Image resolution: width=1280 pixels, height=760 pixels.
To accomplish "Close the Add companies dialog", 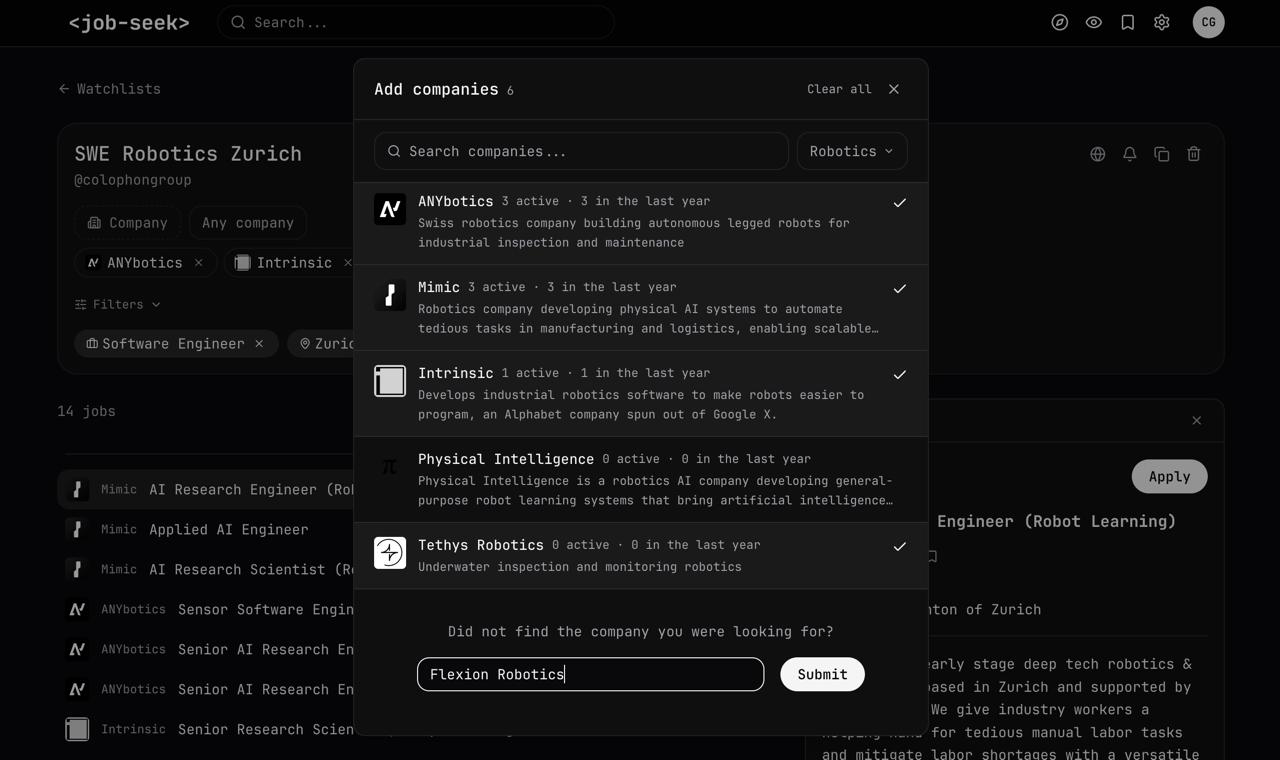I will [894, 89].
